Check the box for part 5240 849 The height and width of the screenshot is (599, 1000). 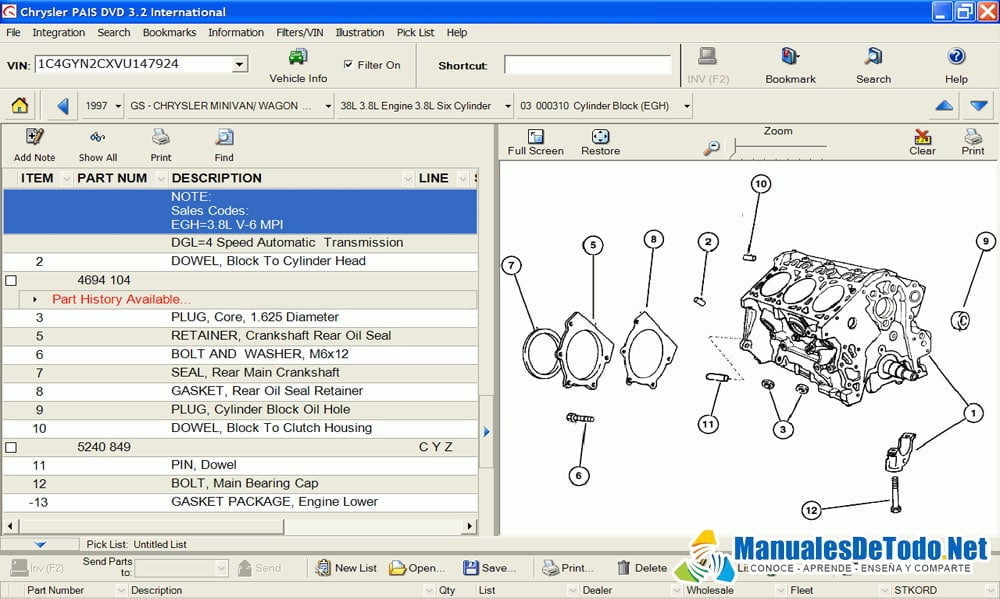point(11,447)
